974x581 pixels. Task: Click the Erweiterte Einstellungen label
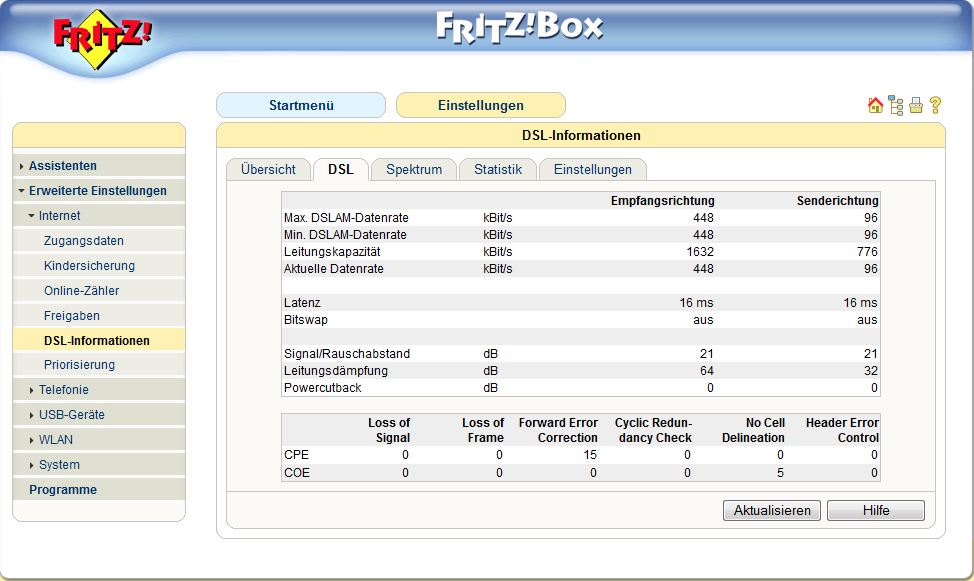(x=98, y=191)
